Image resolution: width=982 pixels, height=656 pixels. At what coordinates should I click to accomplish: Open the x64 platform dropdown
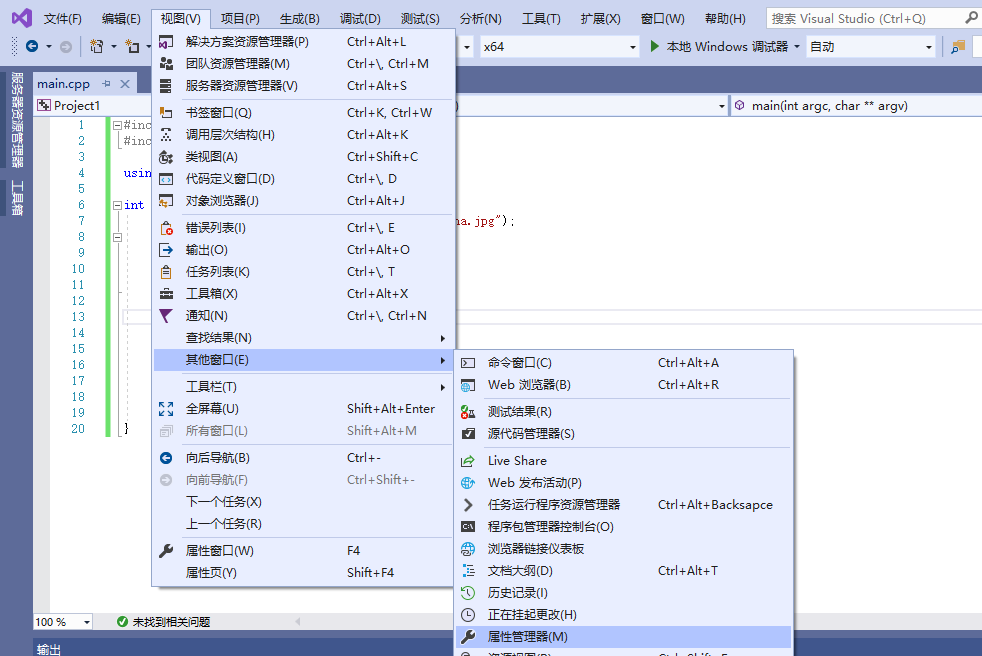560,47
